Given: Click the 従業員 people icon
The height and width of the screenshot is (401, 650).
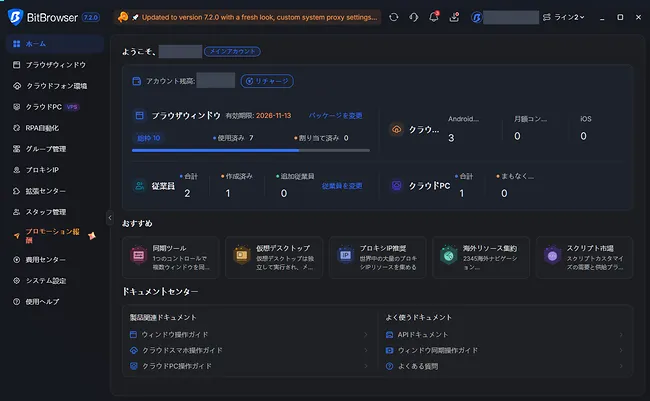Looking at the screenshot, I should click(x=140, y=186).
